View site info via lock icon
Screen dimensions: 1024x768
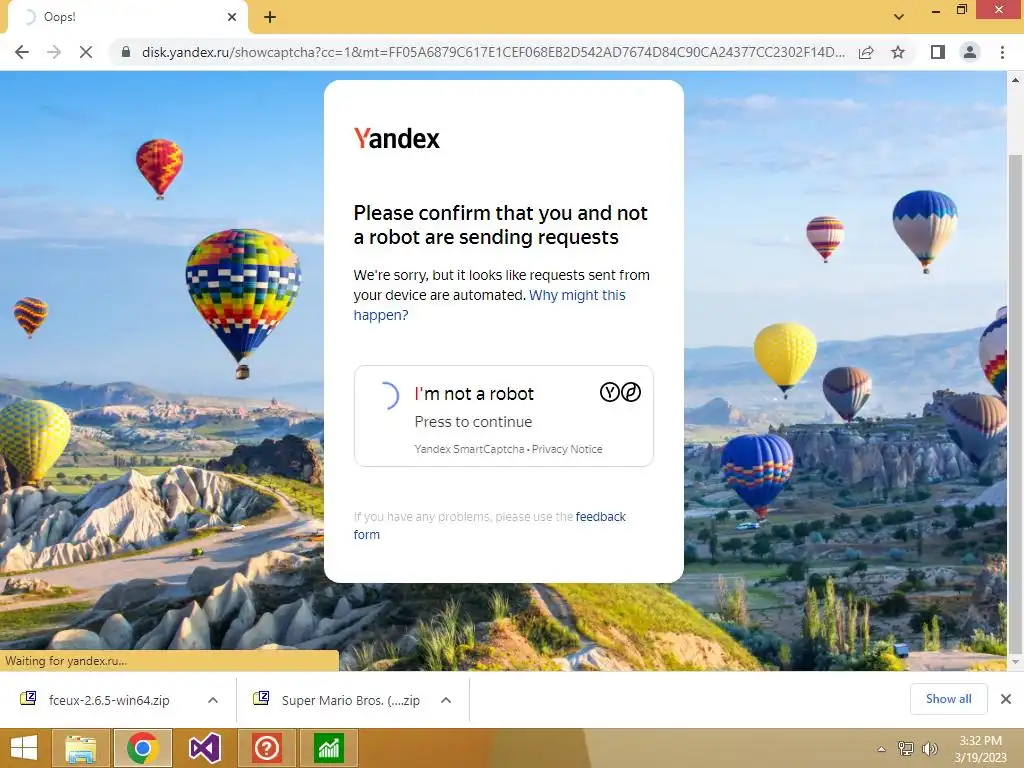point(126,52)
